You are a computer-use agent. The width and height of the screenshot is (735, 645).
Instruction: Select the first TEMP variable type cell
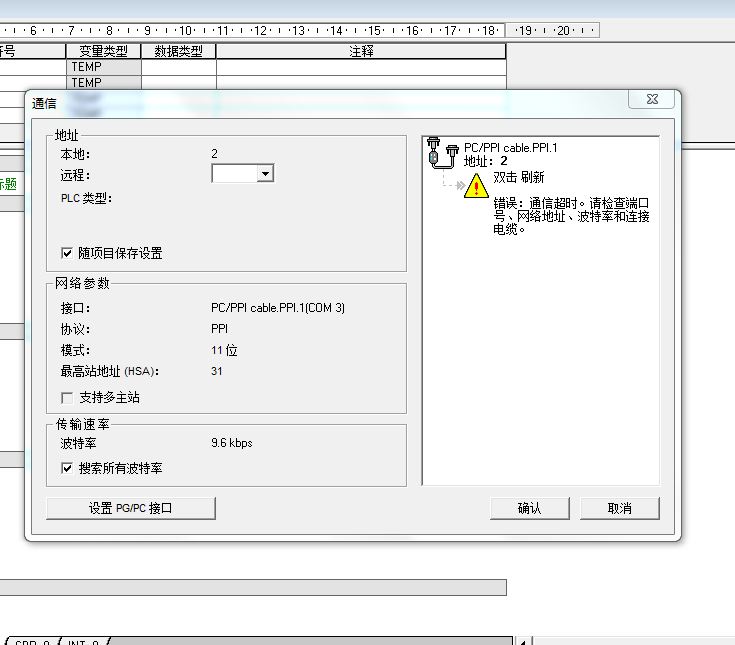coord(86,67)
